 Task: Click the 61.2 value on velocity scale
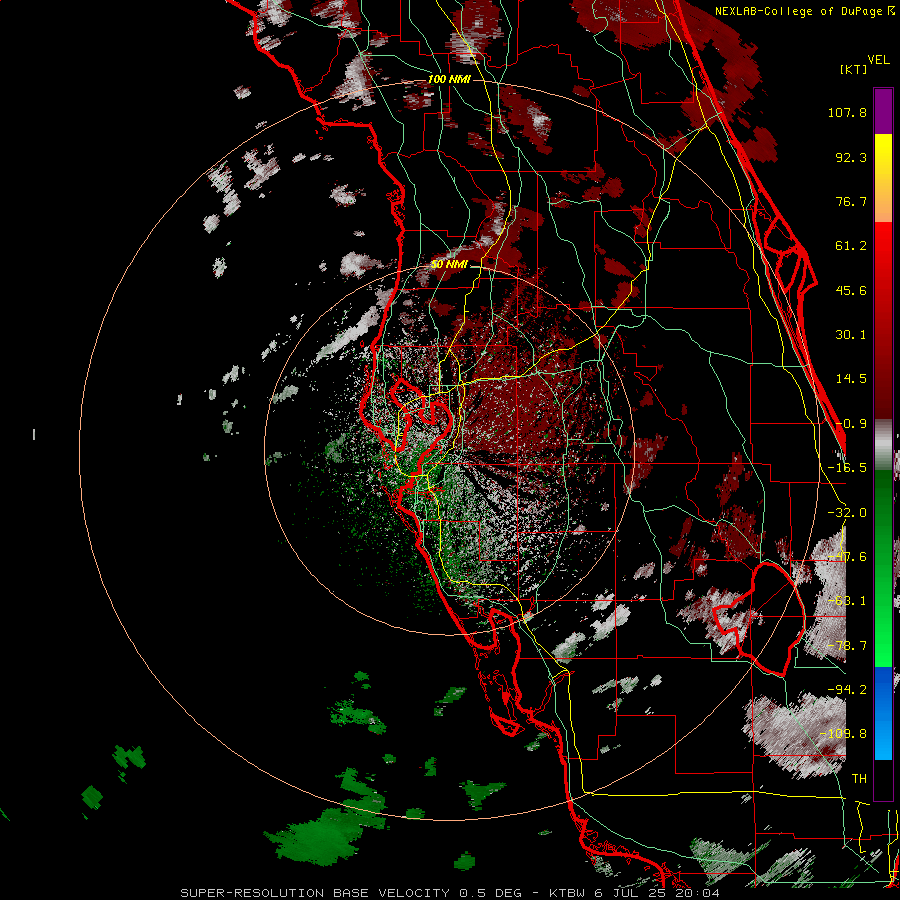[x=851, y=246]
